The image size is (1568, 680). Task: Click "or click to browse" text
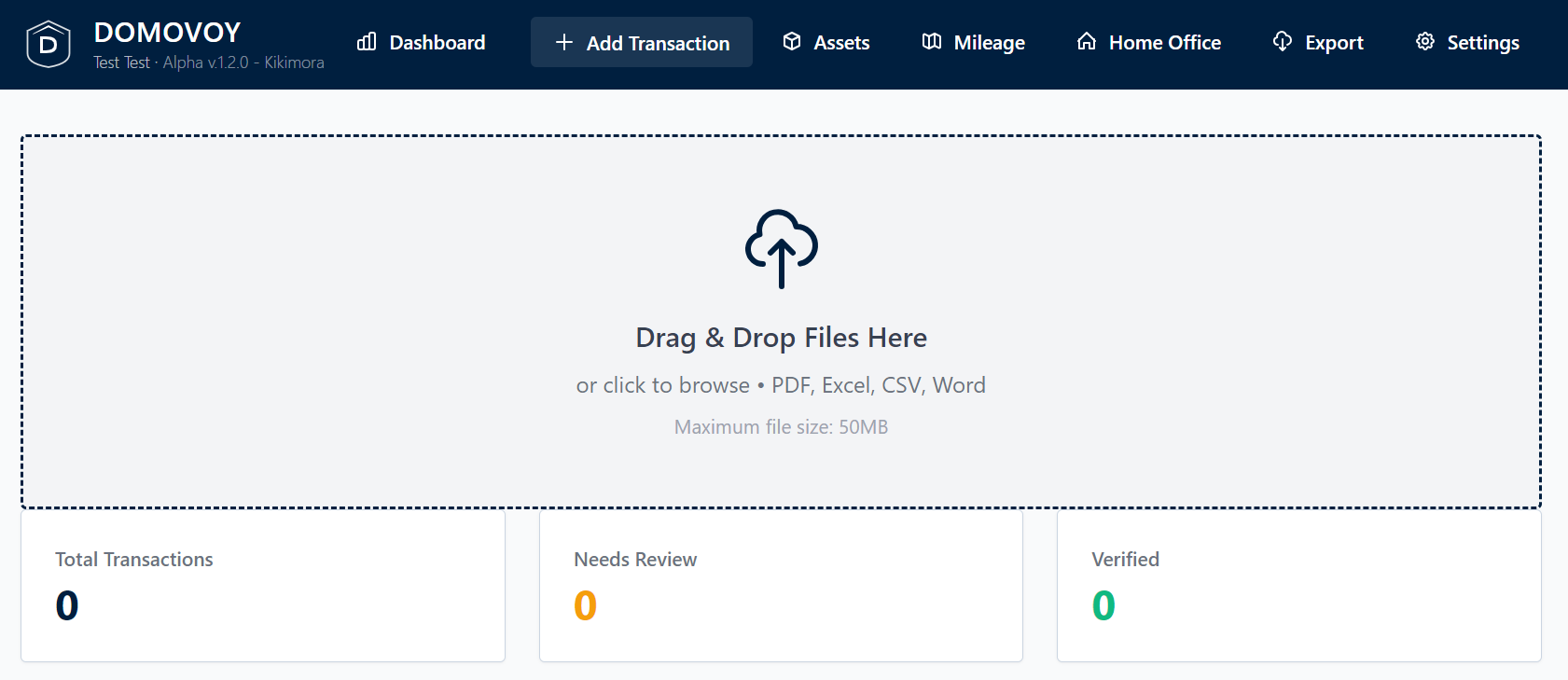tap(663, 385)
